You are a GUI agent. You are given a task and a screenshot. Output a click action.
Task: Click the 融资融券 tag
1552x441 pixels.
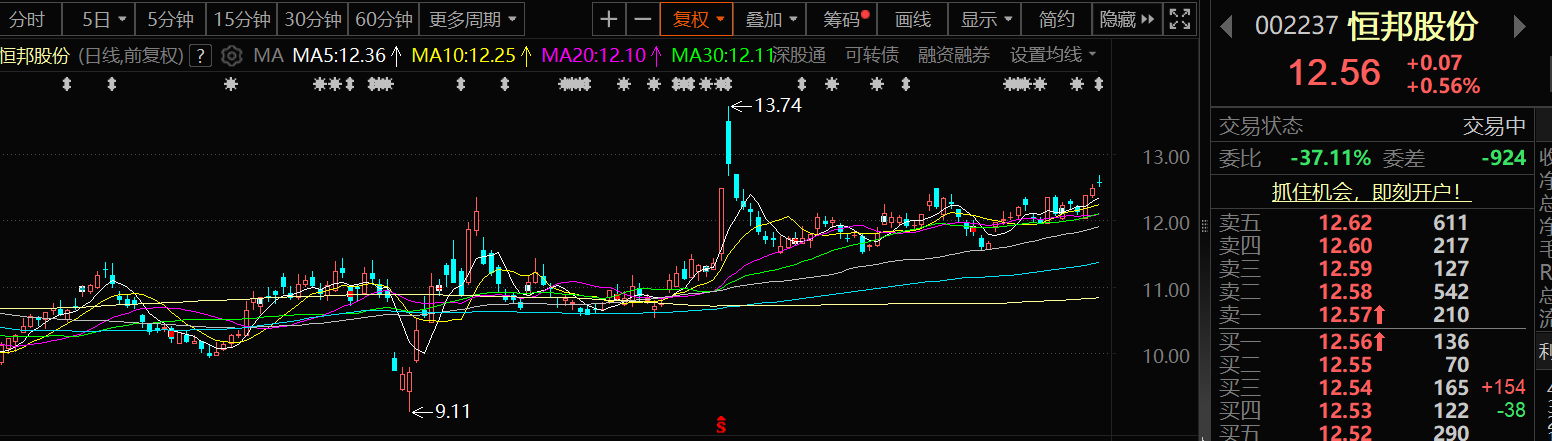[954, 55]
